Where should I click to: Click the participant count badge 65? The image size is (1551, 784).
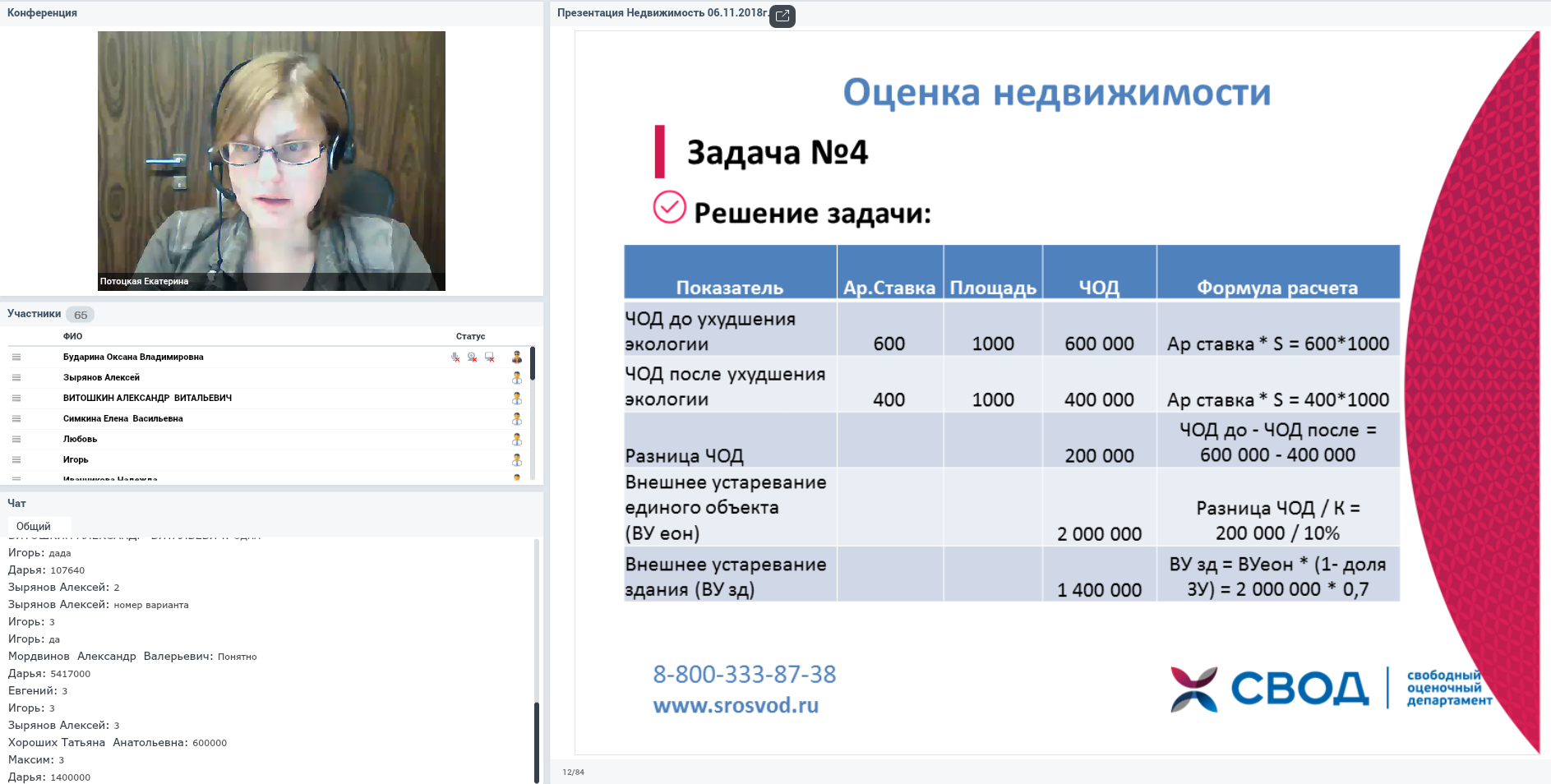(81, 315)
